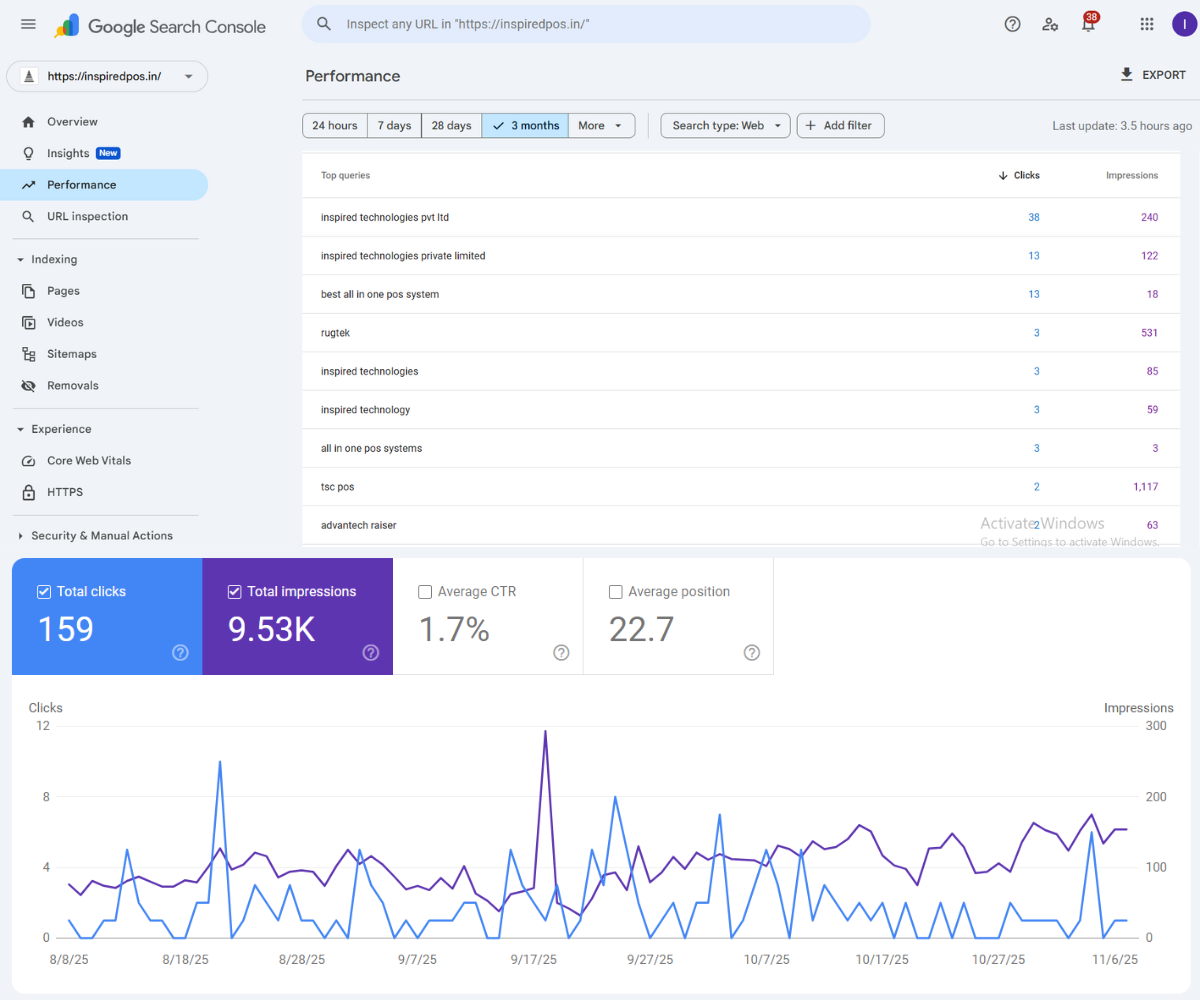The image size is (1200, 1000).
Task: Expand the More date range dropdown
Action: tap(601, 126)
